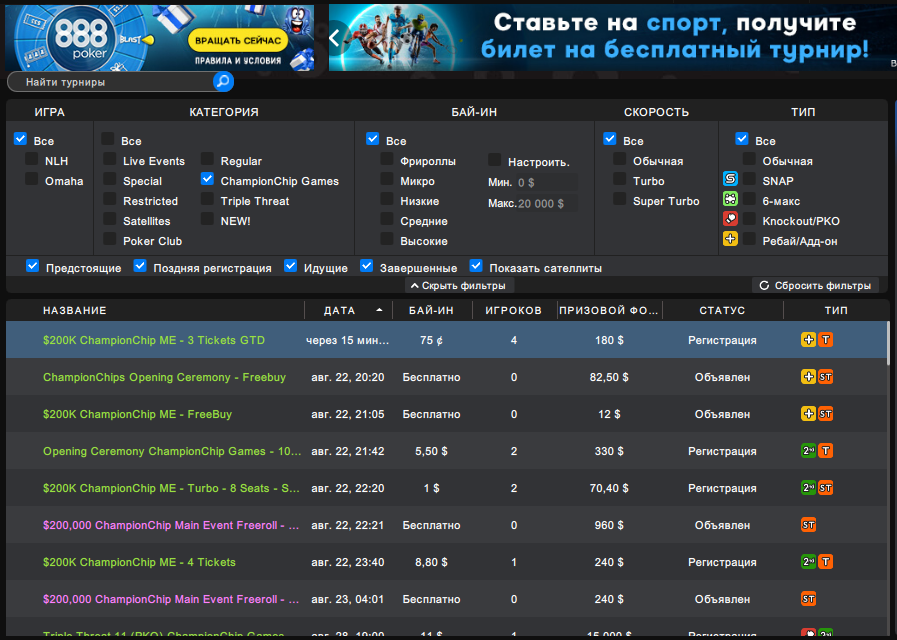Image resolution: width=897 pixels, height=640 pixels.
Task: Uncheck the Идущие status filter
Action: click(x=291, y=266)
